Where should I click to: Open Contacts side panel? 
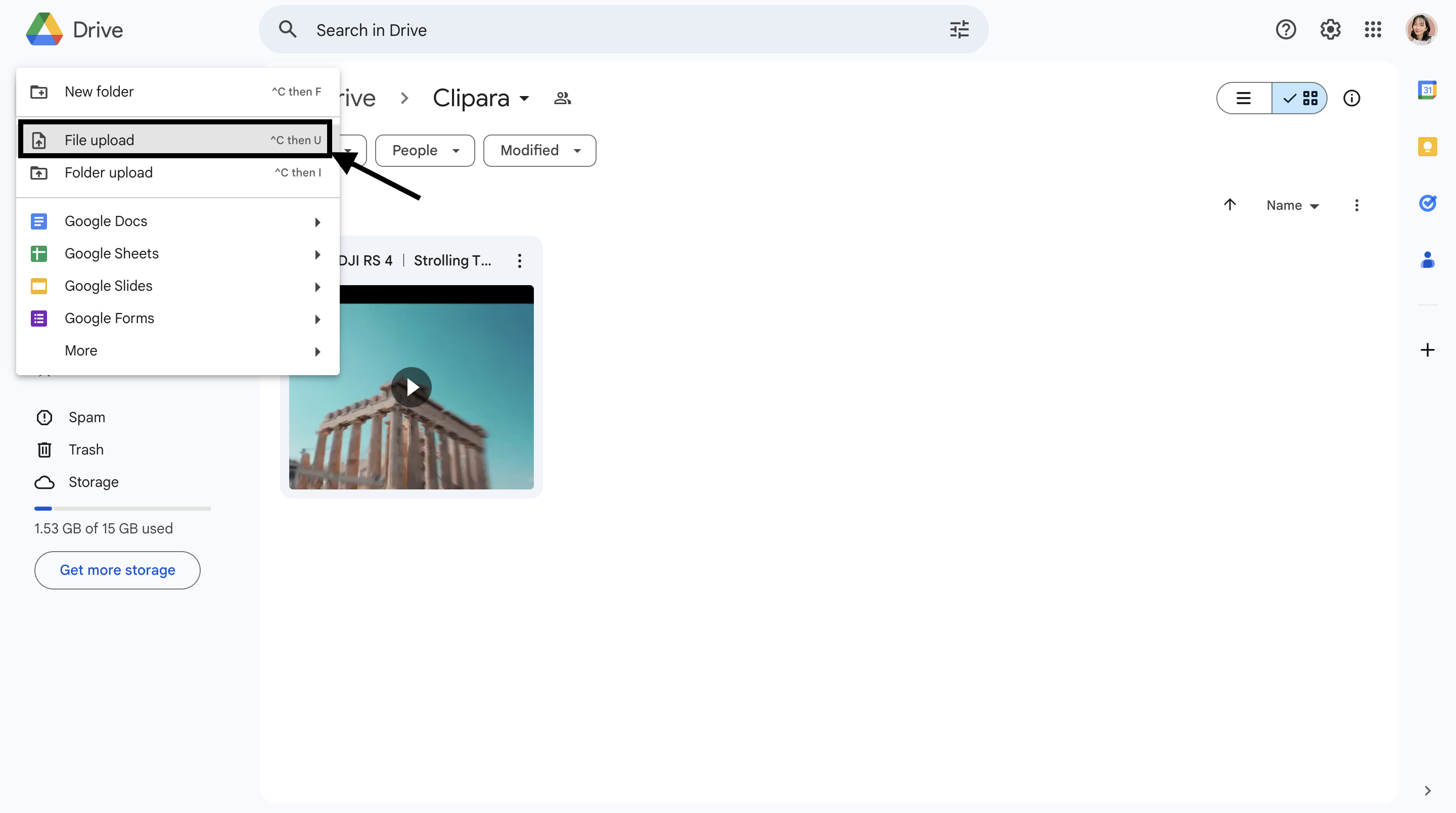(1427, 259)
